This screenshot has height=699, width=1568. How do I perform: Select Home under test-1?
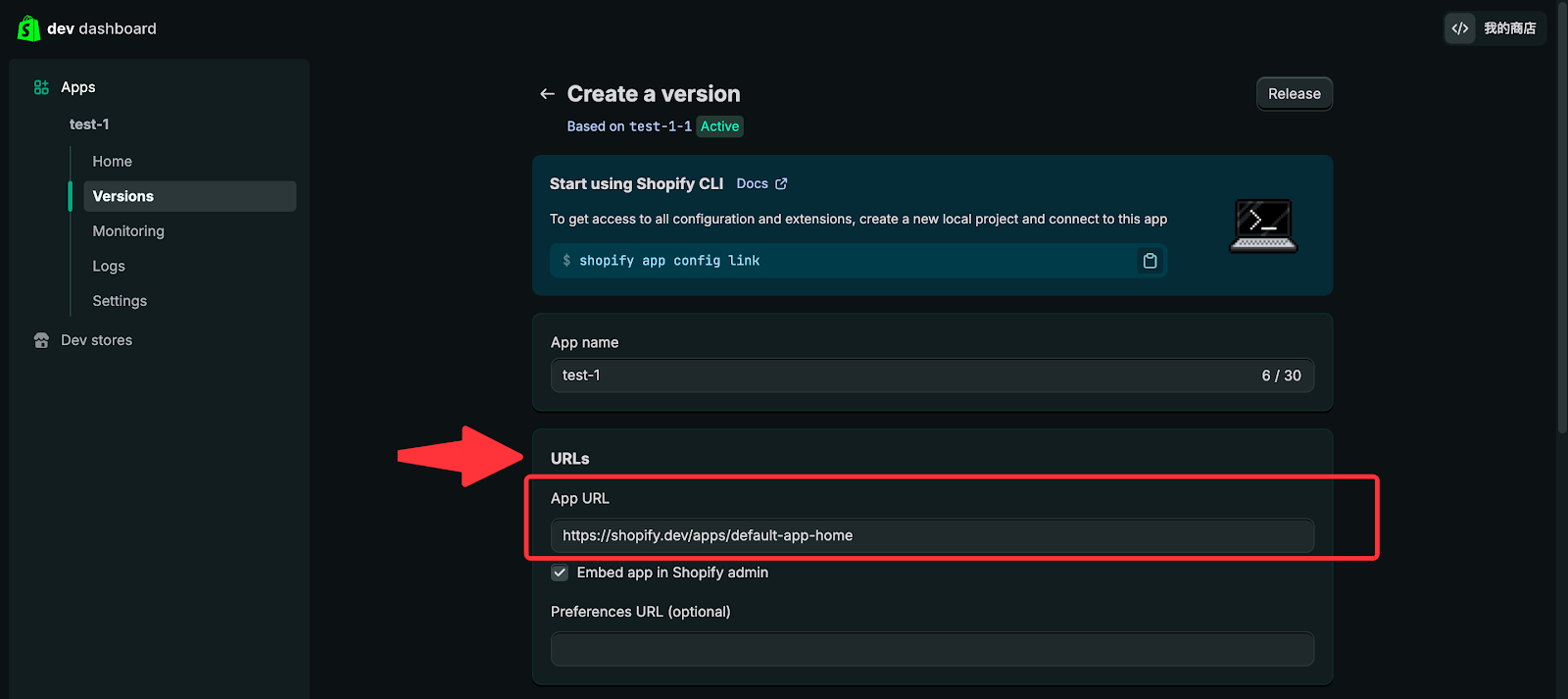pos(112,162)
